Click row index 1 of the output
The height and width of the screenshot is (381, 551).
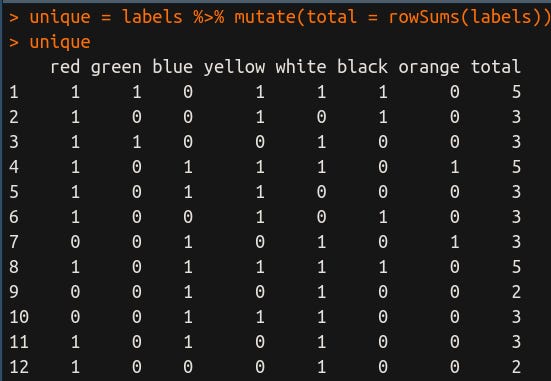(x=14, y=92)
